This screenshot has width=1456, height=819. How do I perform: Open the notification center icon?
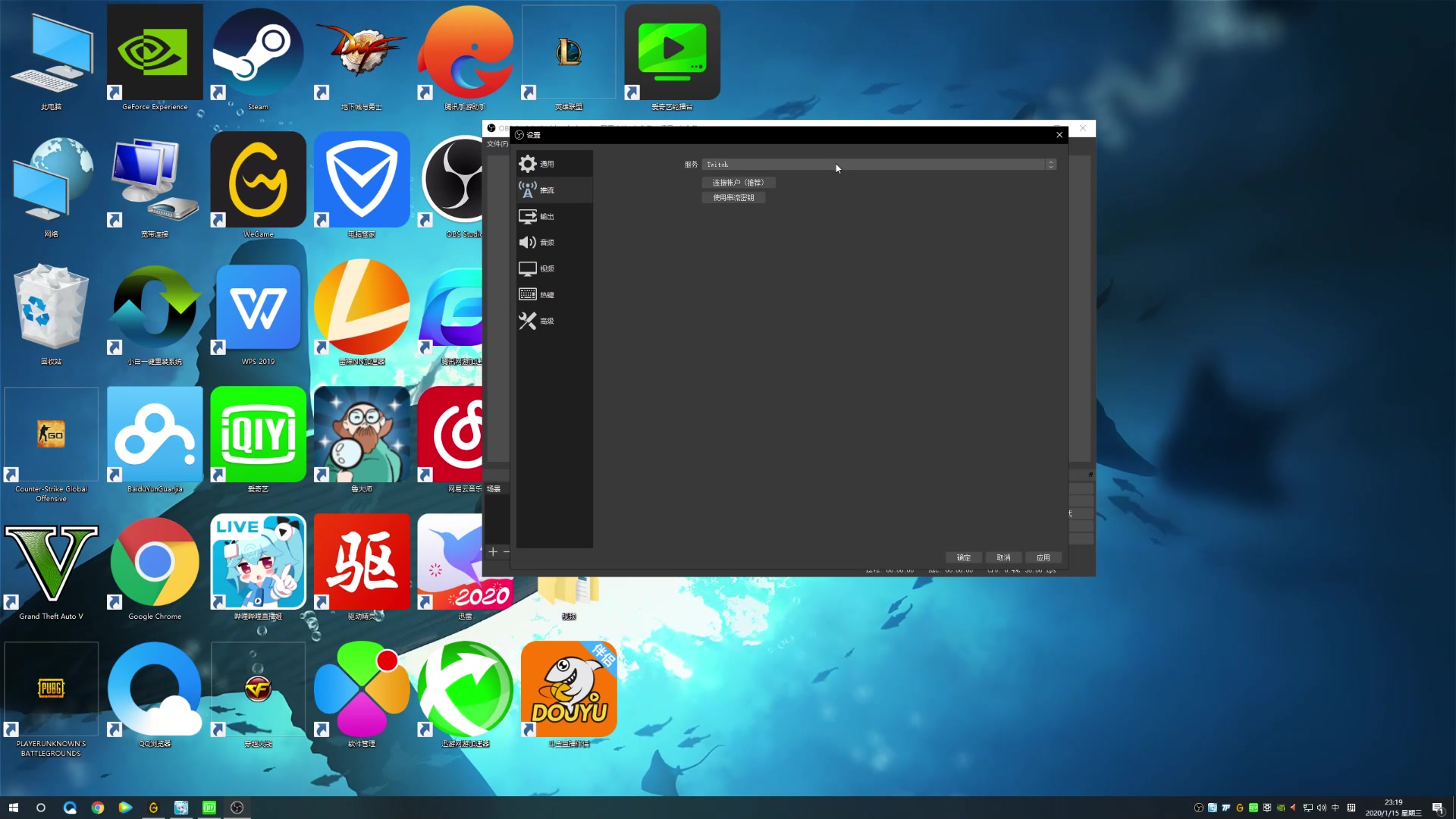tap(1438, 808)
